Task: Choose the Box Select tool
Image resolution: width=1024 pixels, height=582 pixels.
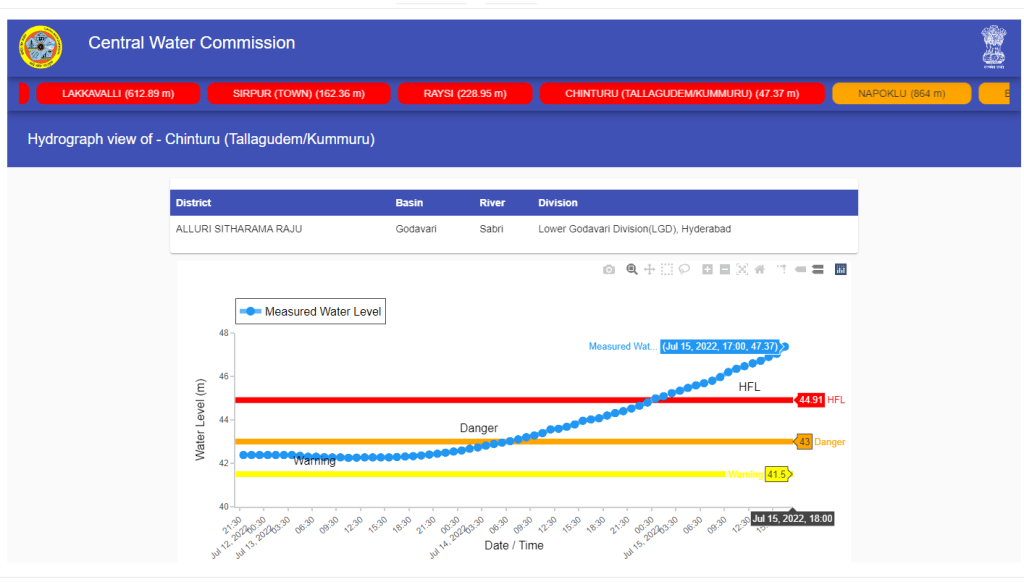Action: tap(667, 269)
